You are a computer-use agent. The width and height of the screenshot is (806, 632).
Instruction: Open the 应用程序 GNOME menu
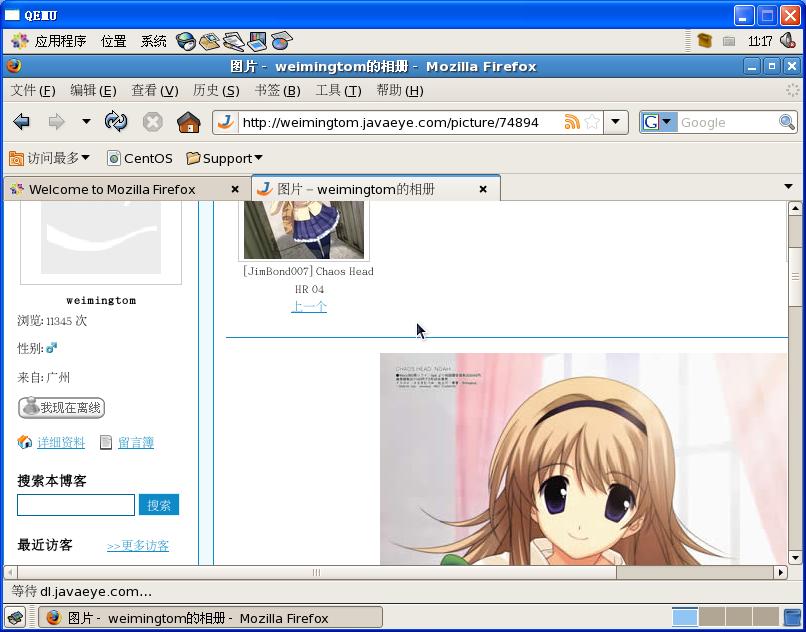[x=49, y=41]
